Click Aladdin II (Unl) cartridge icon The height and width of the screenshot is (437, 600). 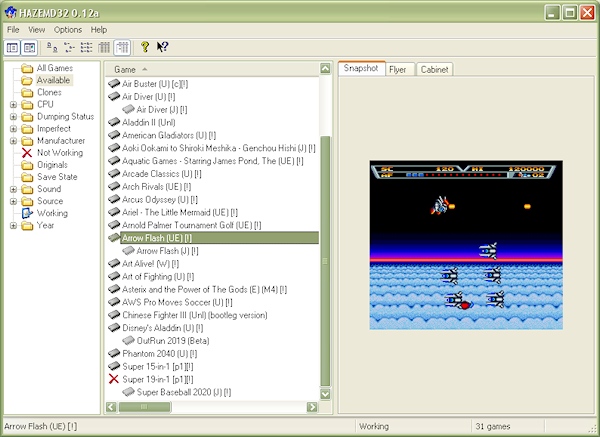114,122
